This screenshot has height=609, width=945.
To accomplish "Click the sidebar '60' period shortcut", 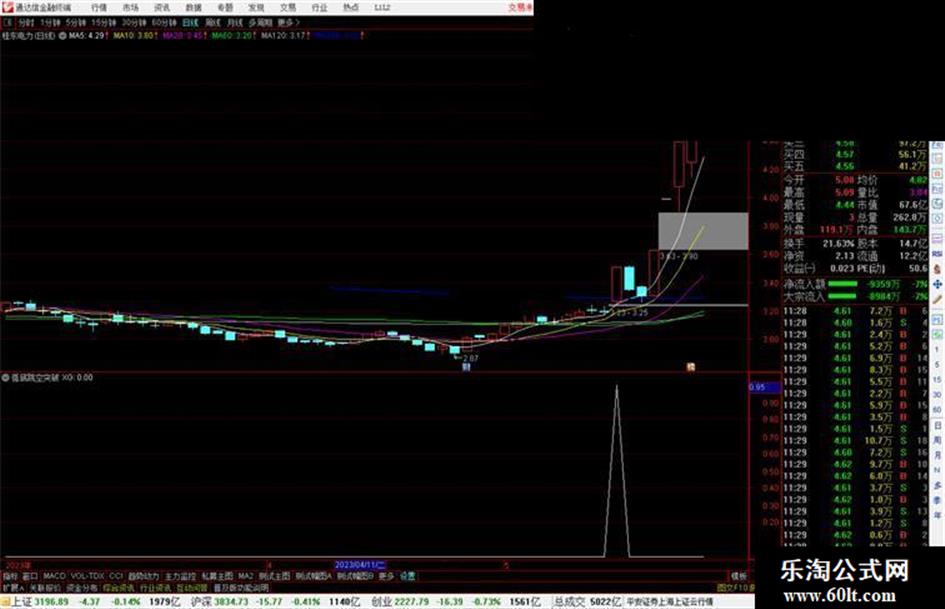I will pos(937,410).
